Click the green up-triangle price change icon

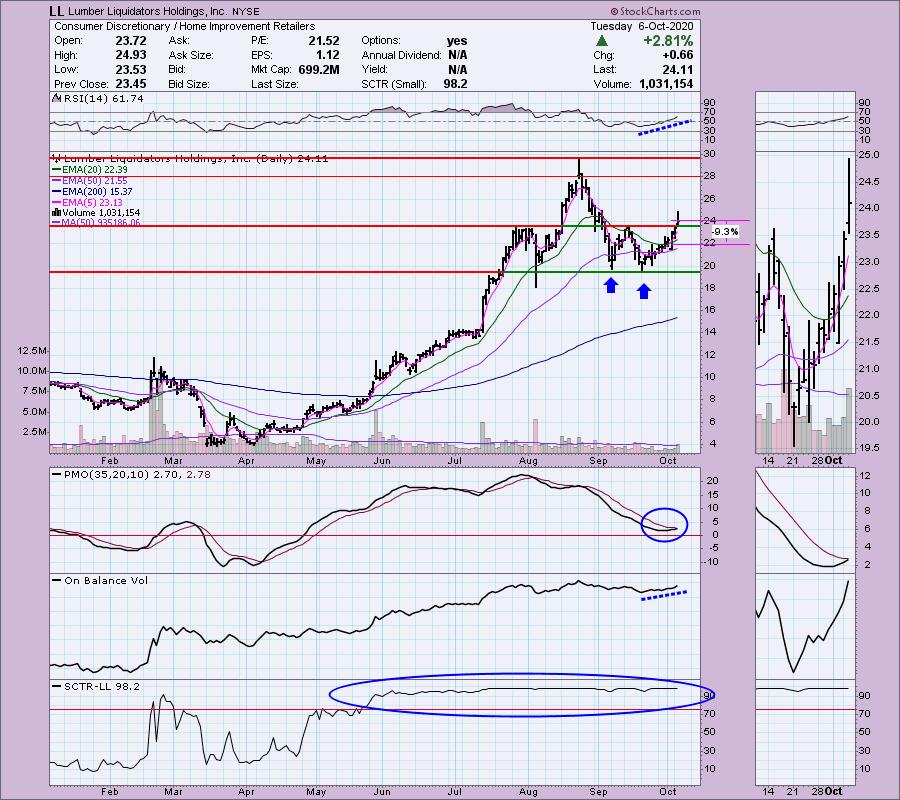coord(602,41)
